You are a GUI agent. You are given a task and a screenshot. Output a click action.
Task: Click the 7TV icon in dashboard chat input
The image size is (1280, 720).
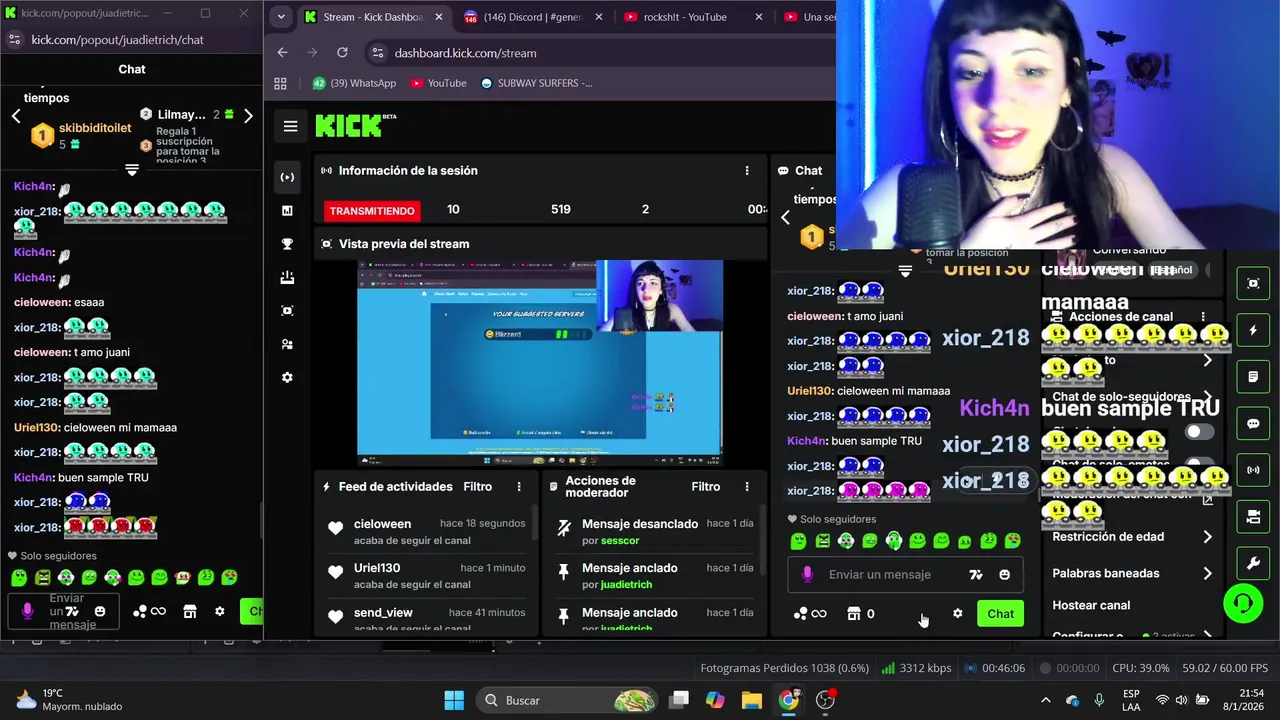[976, 574]
